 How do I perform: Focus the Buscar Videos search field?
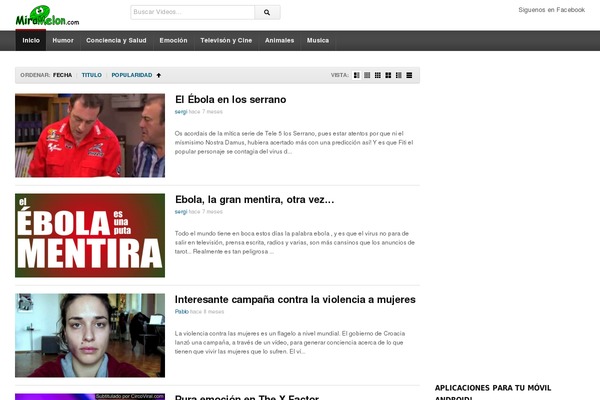pos(192,12)
